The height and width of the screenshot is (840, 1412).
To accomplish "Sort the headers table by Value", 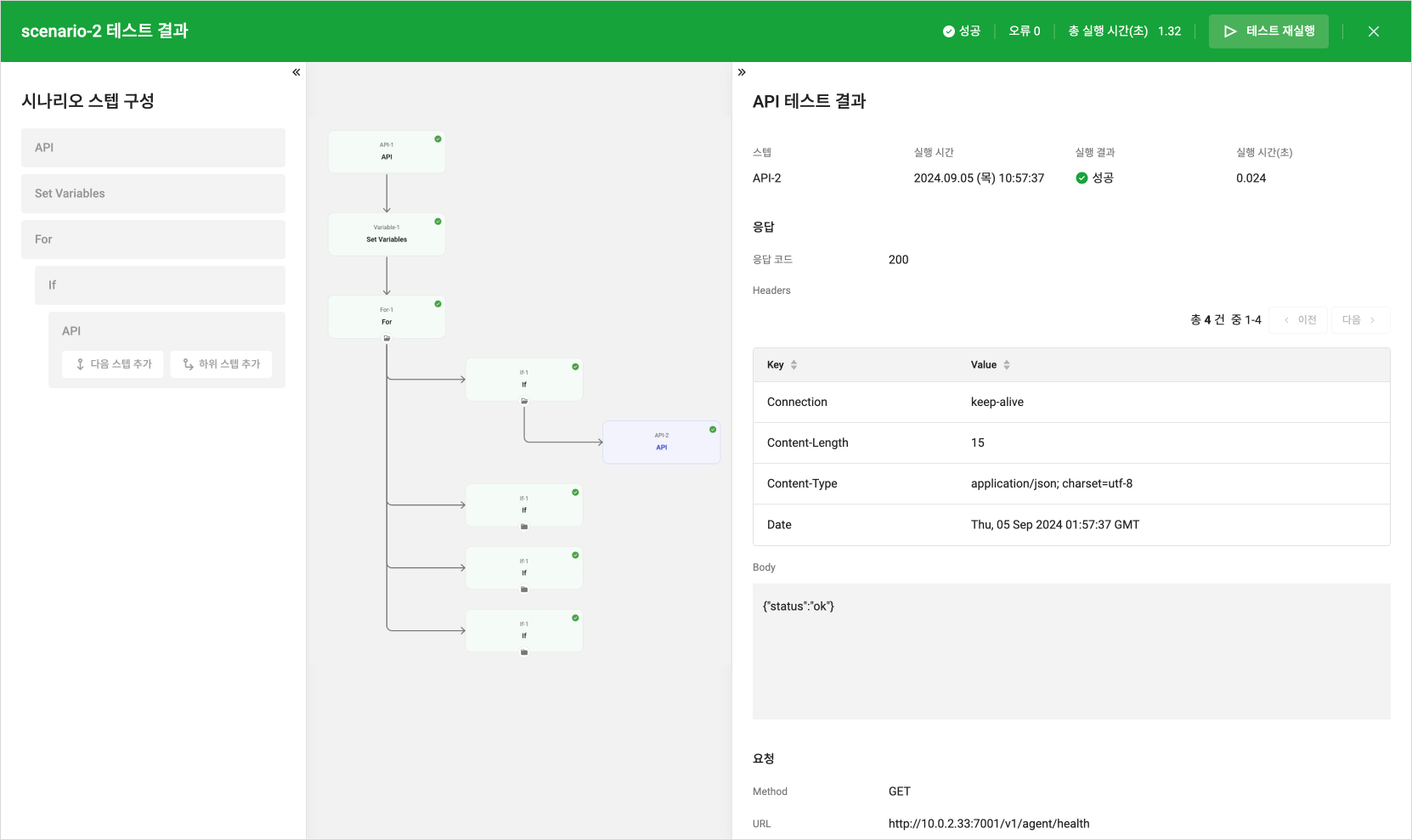I will click(1007, 365).
